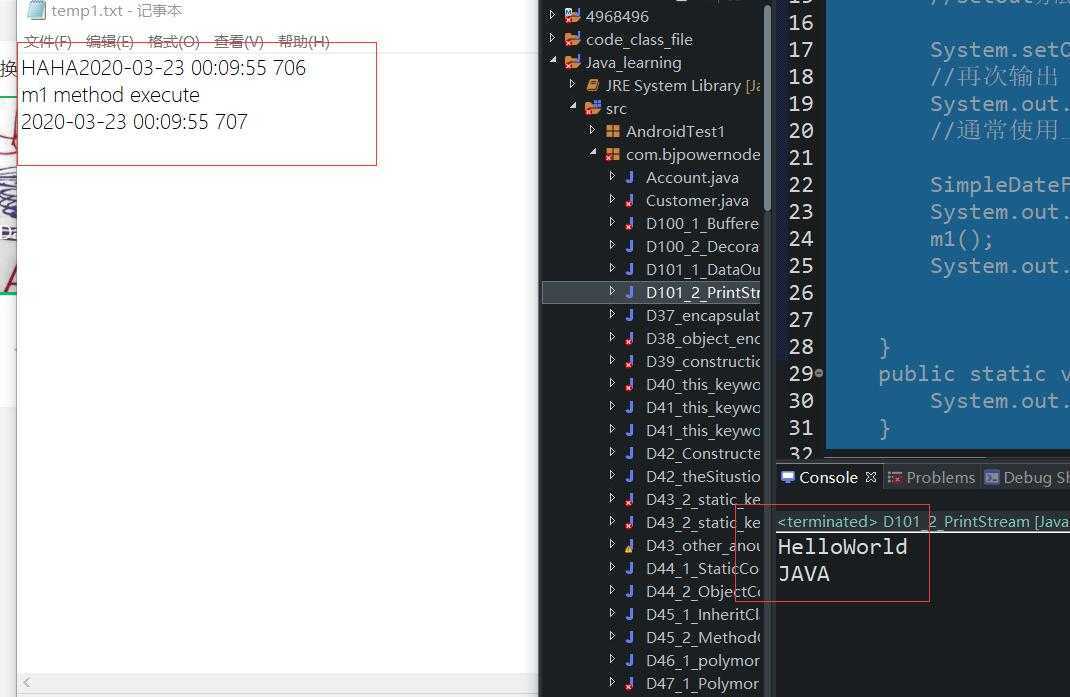Click the Customer.java file icon
Screen dimensions: 1070x697
point(630,201)
